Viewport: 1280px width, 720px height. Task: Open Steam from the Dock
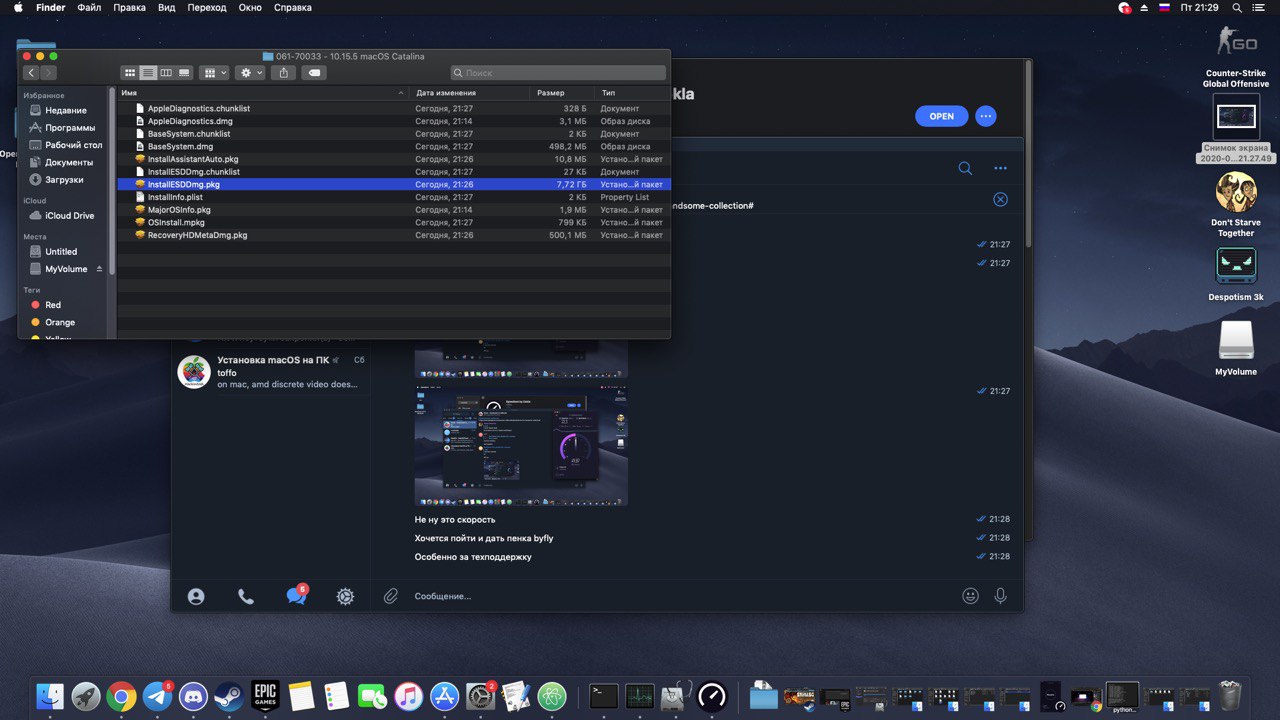pos(229,696)
